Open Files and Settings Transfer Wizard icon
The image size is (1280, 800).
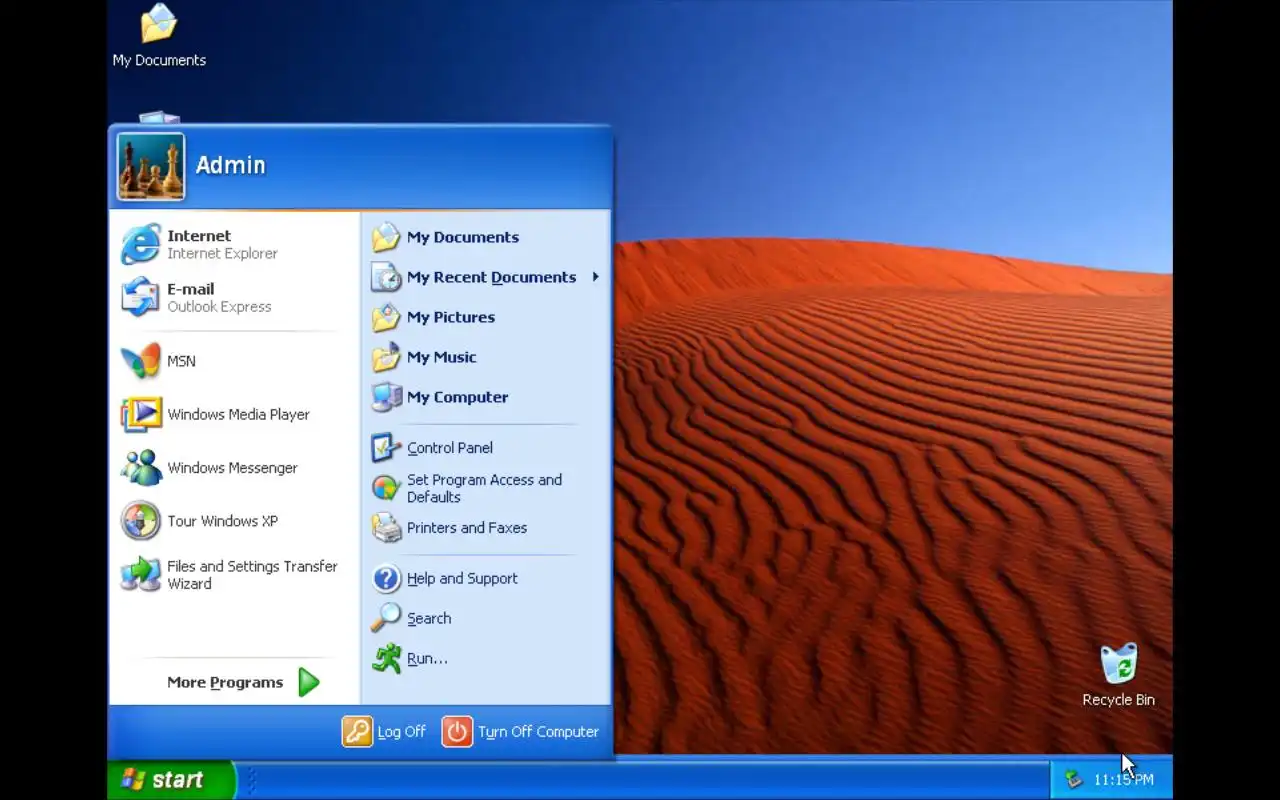tap(140, 574)
